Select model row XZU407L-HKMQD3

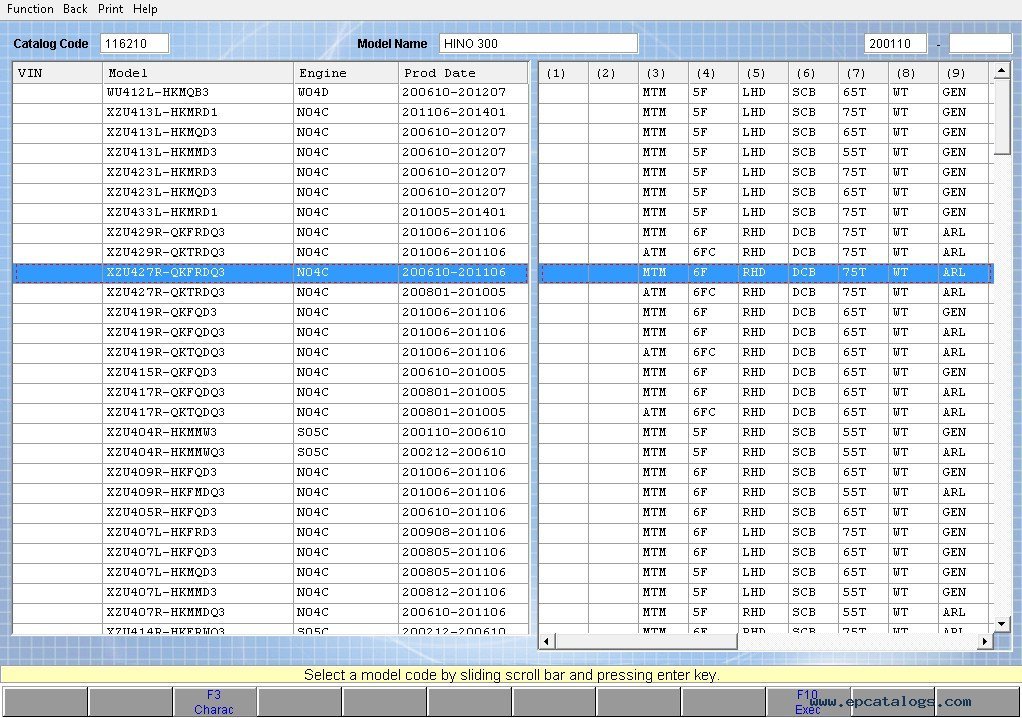click(x=270, y=572)
